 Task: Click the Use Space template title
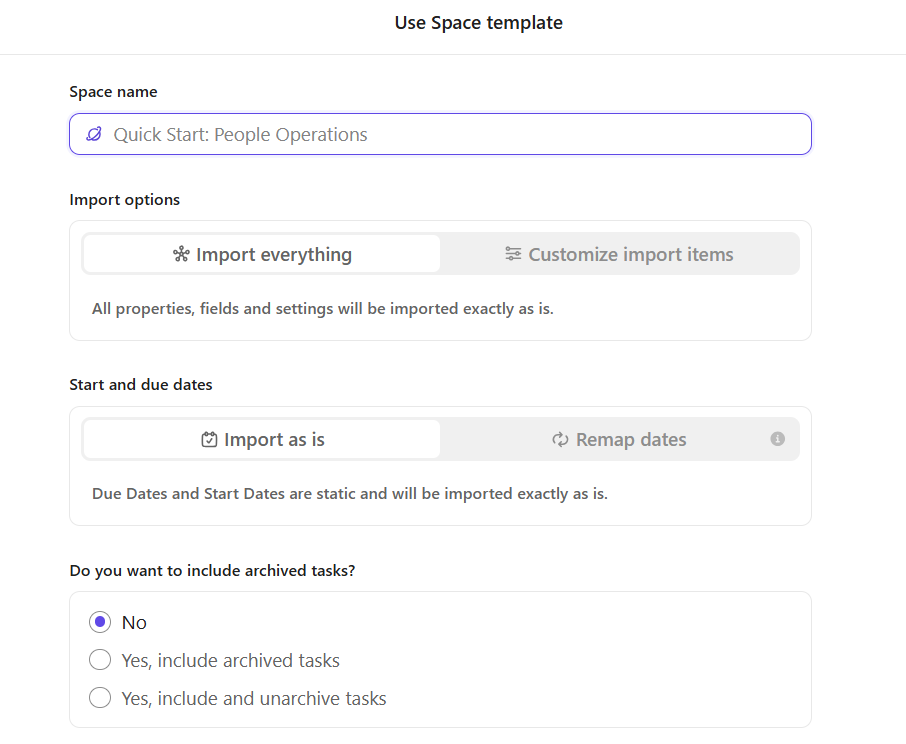[x=478, y=22]
